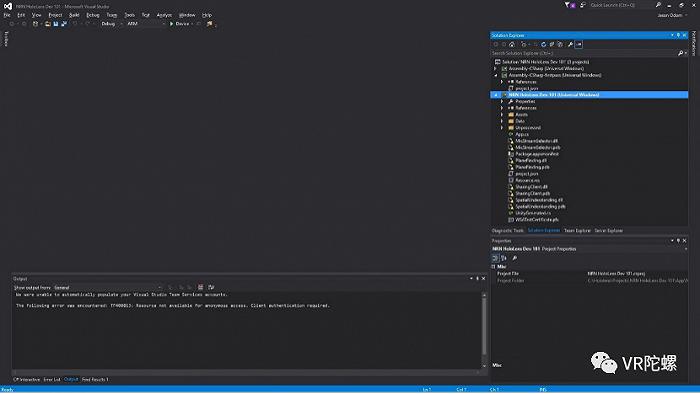Collapse the selected HoloLens Dev 101 project node
700x394 pixels.
point(496,95)
